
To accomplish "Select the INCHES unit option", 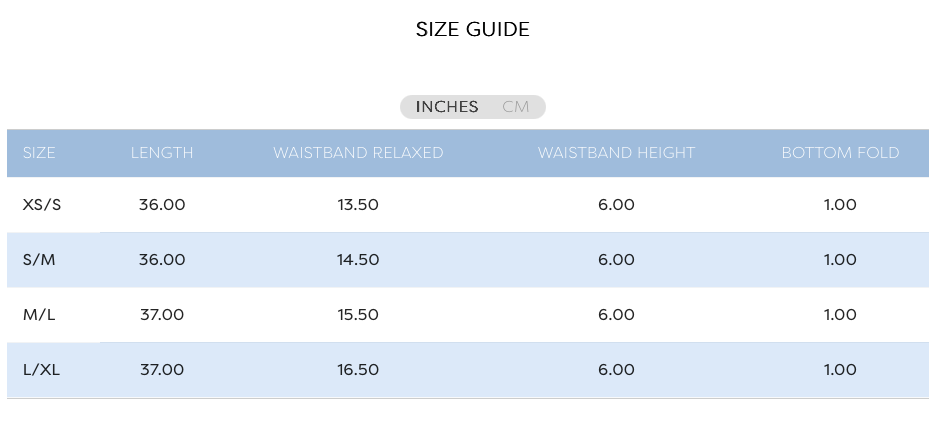I will [447, 107].
